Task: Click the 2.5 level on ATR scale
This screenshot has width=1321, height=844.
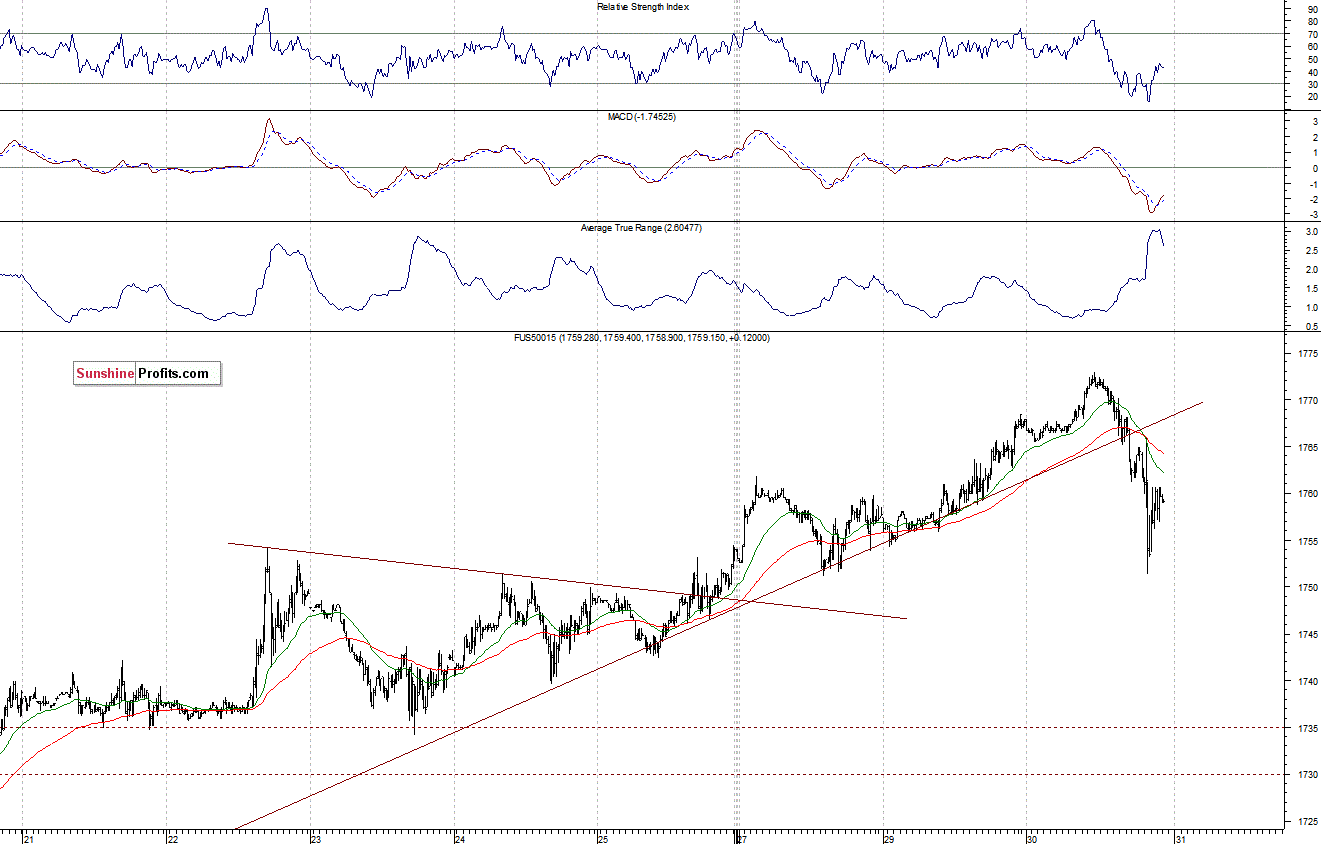Action: point(1311,251)
